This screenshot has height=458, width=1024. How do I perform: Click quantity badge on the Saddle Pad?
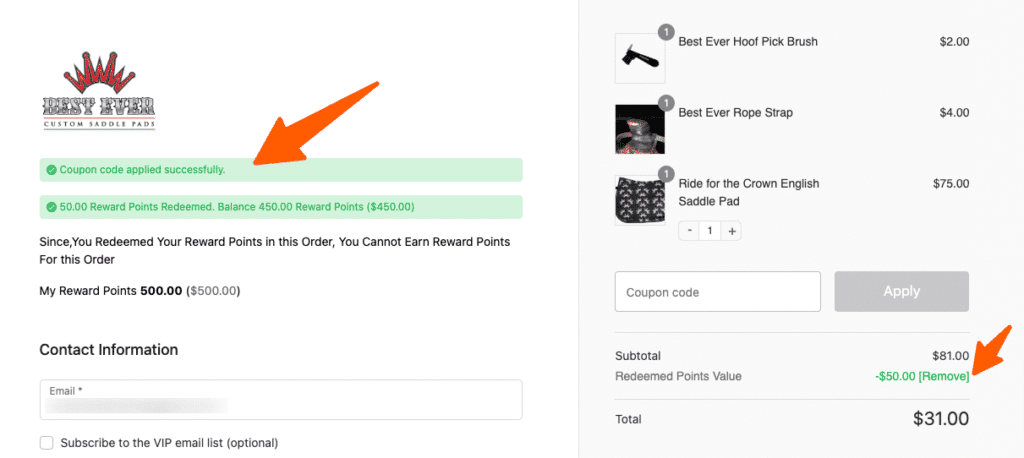point(665,174)
